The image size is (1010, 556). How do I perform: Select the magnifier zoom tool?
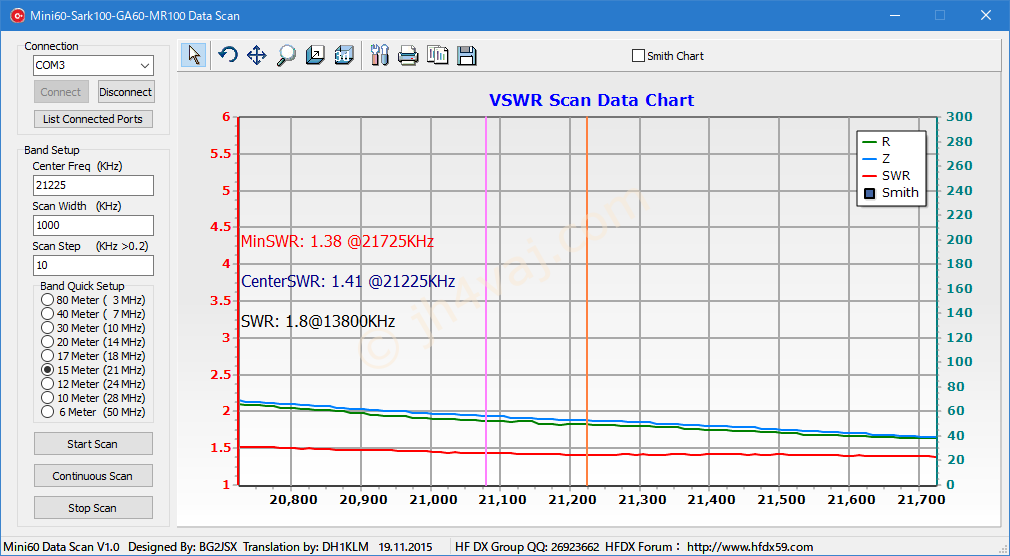286,55
